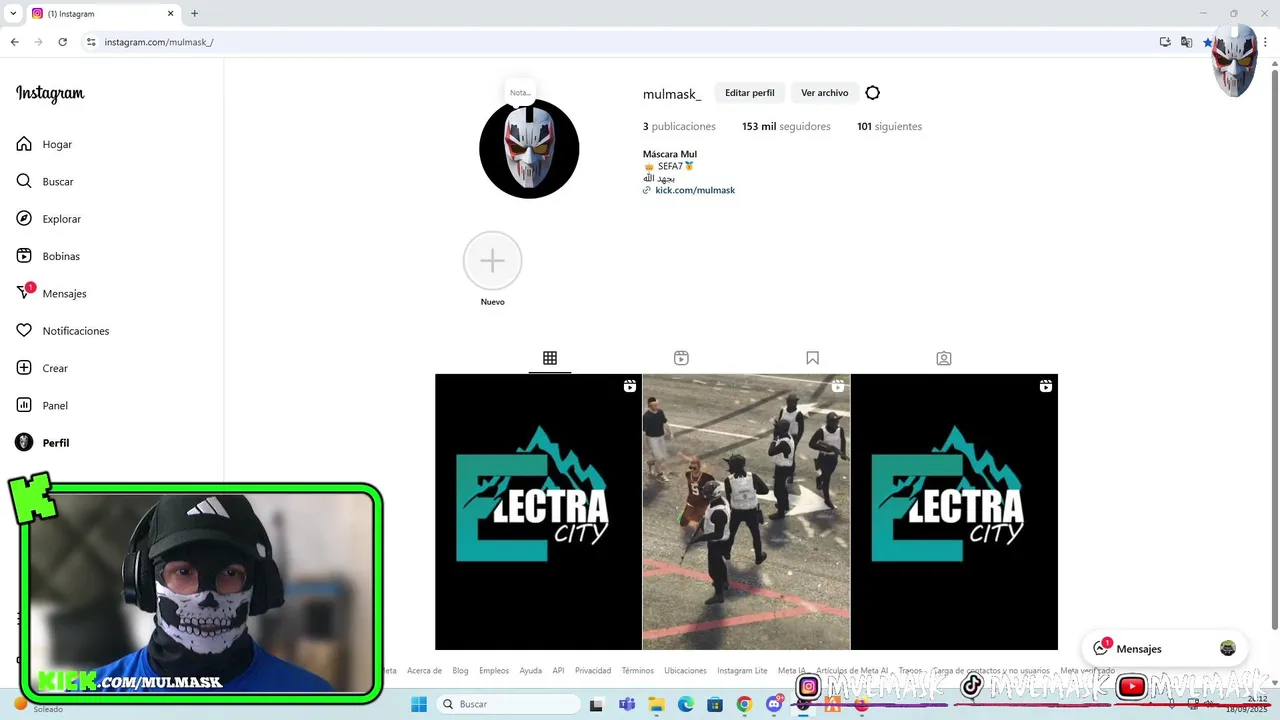Image resolution: width=1280 pixels, height=720 pixels.
Task: Select the posts grid tab
Action: tap(550, 358)
